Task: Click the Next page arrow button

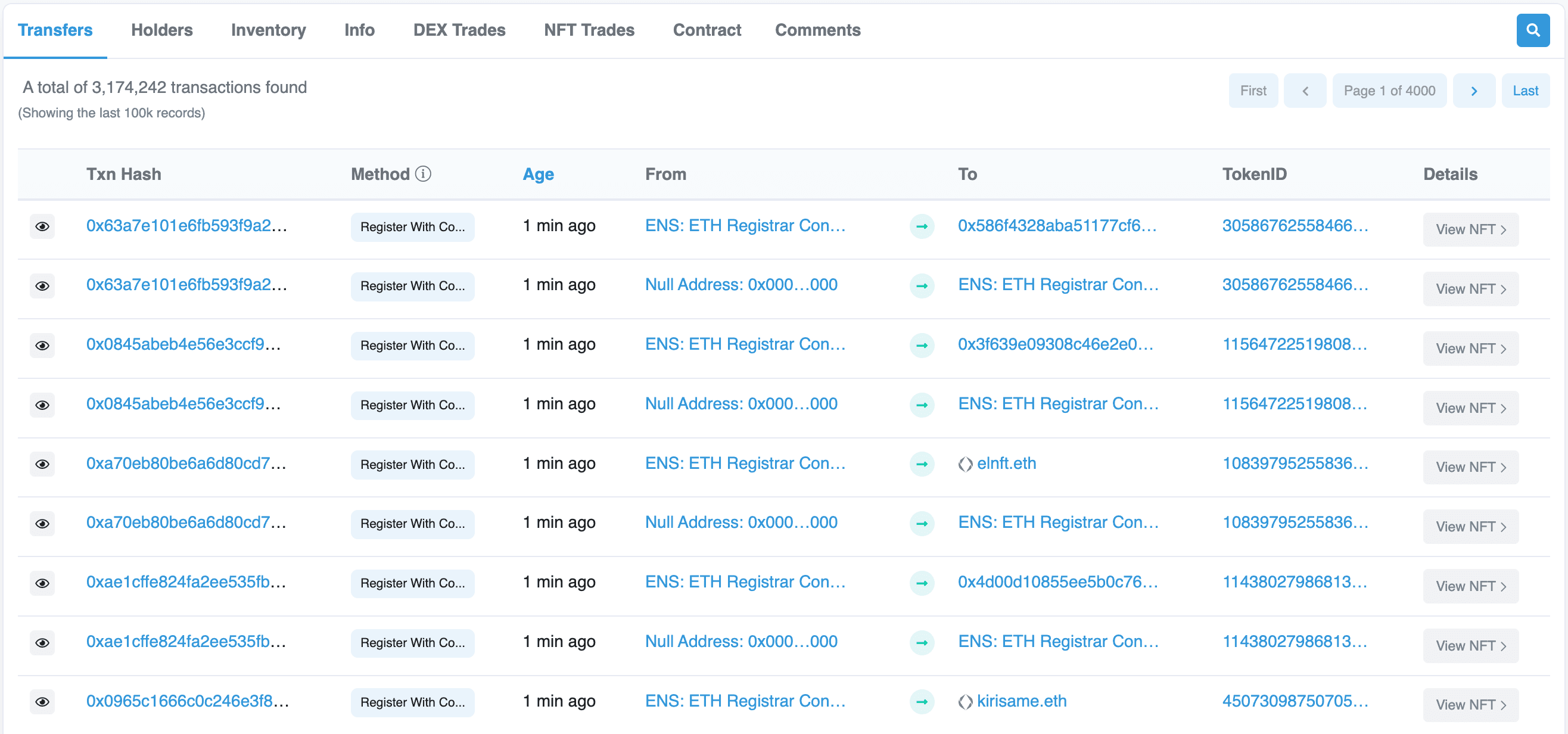Action: [x=1476, y=90]
